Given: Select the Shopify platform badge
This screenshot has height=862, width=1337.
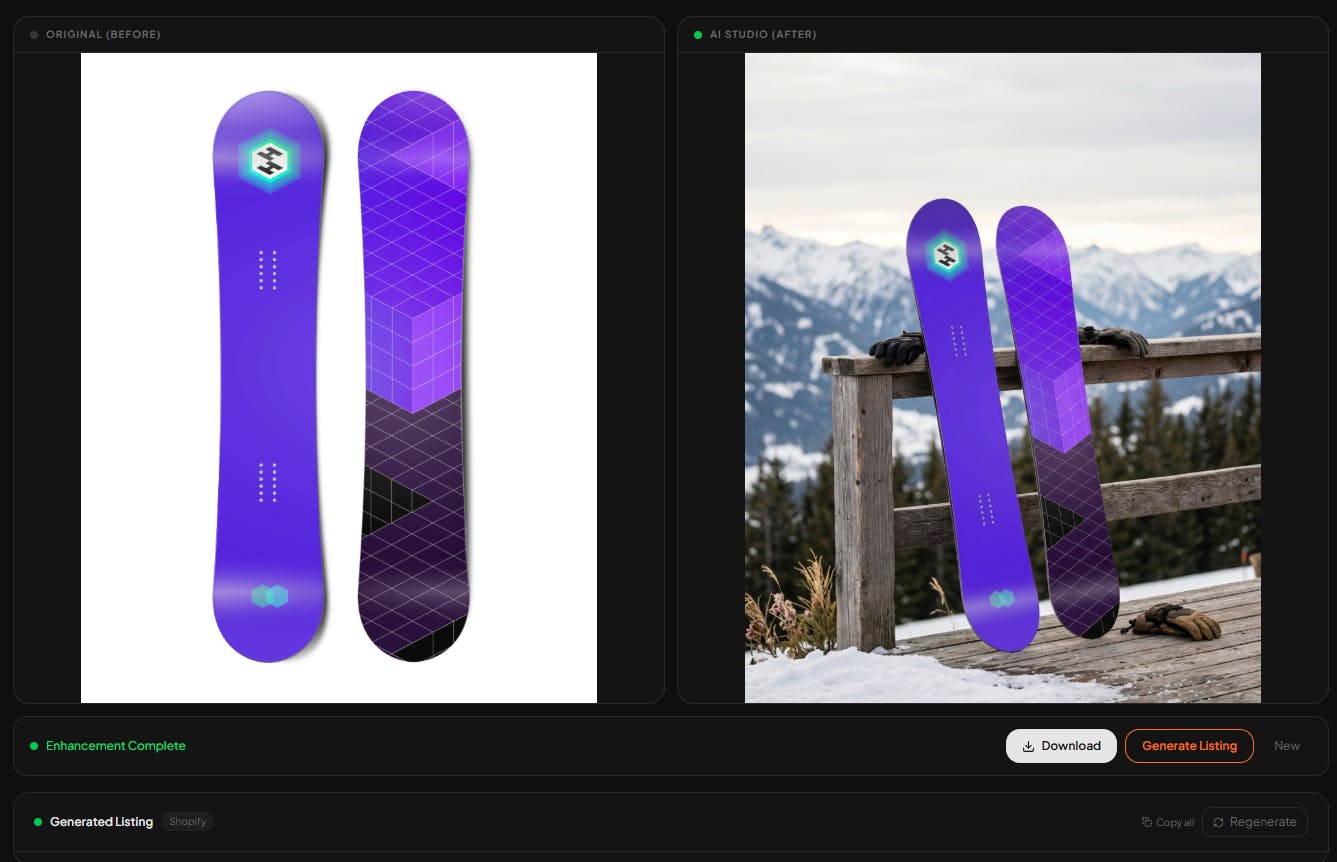Looking at the screenshot, I should point(187,822).
